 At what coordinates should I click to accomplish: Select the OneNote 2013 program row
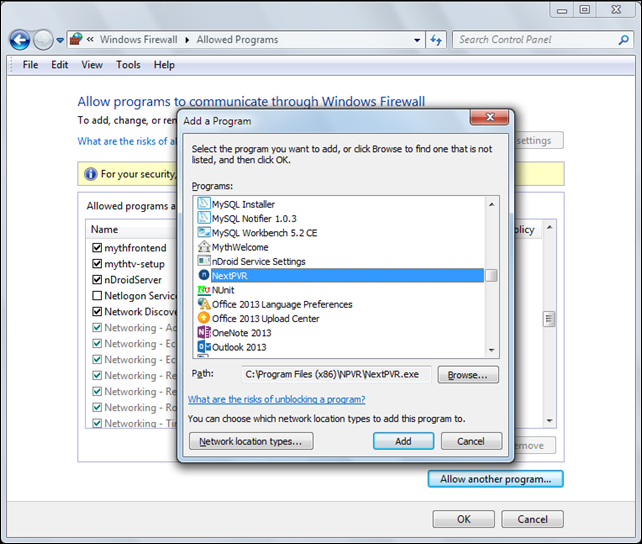[x=340, y=333]
